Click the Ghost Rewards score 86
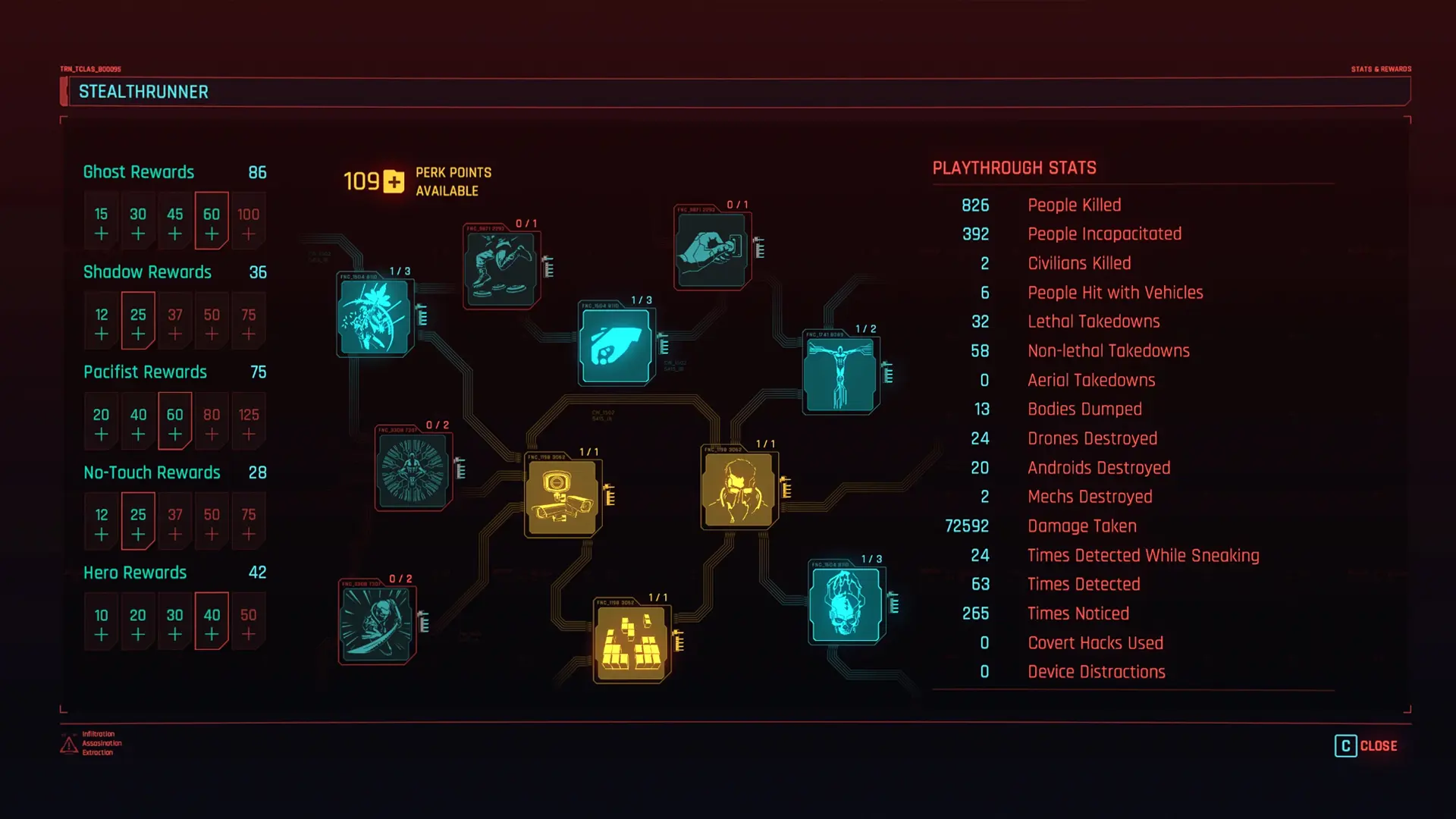This screenshot has width=1456, height=819. pyautogui.click(x=257, y=171)
